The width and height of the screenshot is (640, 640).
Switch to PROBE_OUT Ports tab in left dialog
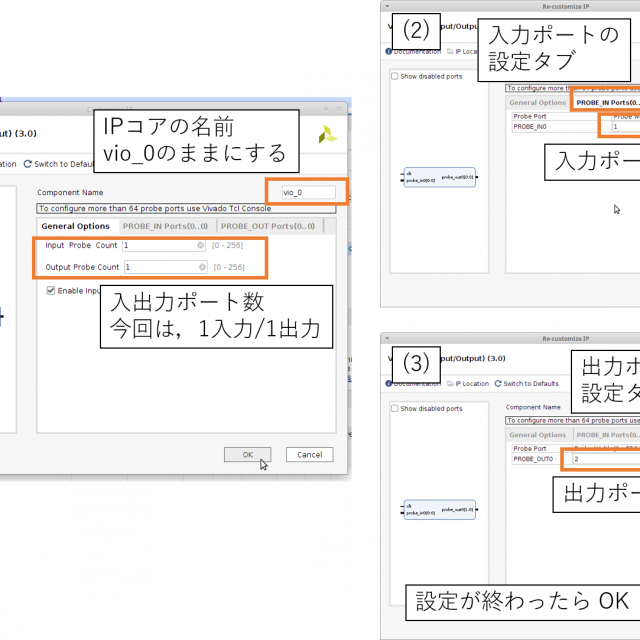coord(267,226)
